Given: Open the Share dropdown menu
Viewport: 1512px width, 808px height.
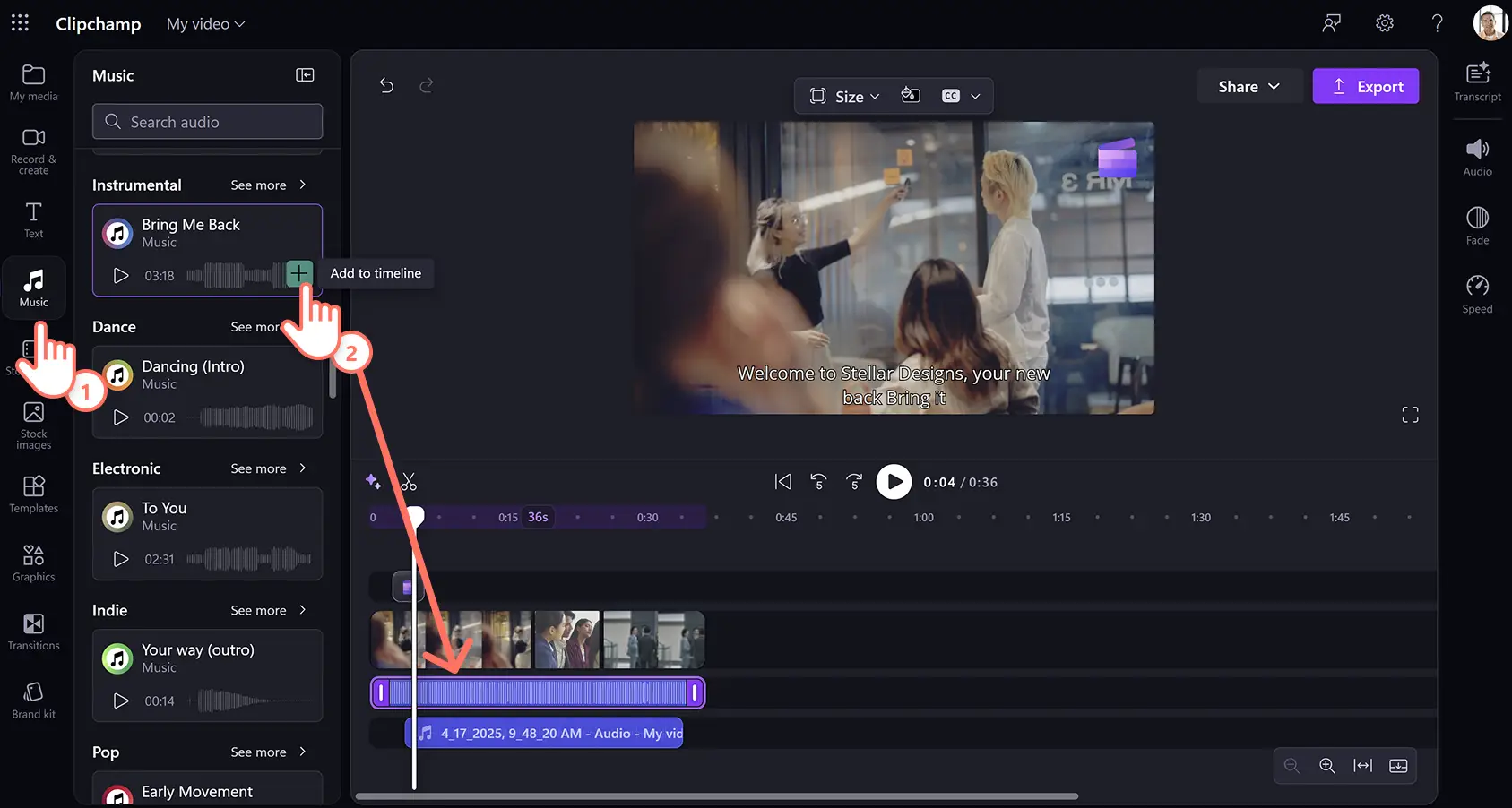Looking at the screenshot, I should [x=1248, y=86].
